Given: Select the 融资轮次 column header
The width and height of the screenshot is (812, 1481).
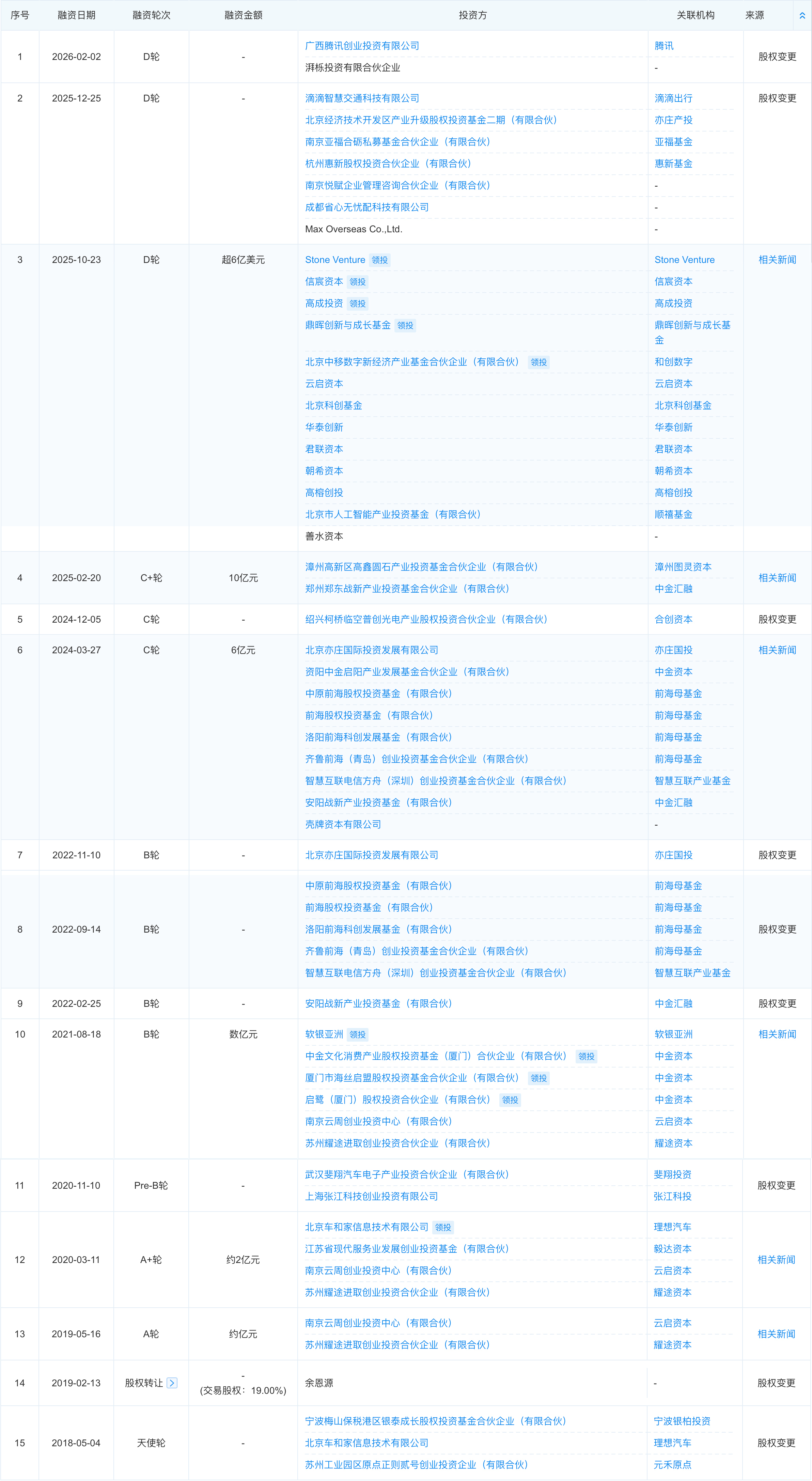Looking at the screenshot, I should [x=151, y=16].
